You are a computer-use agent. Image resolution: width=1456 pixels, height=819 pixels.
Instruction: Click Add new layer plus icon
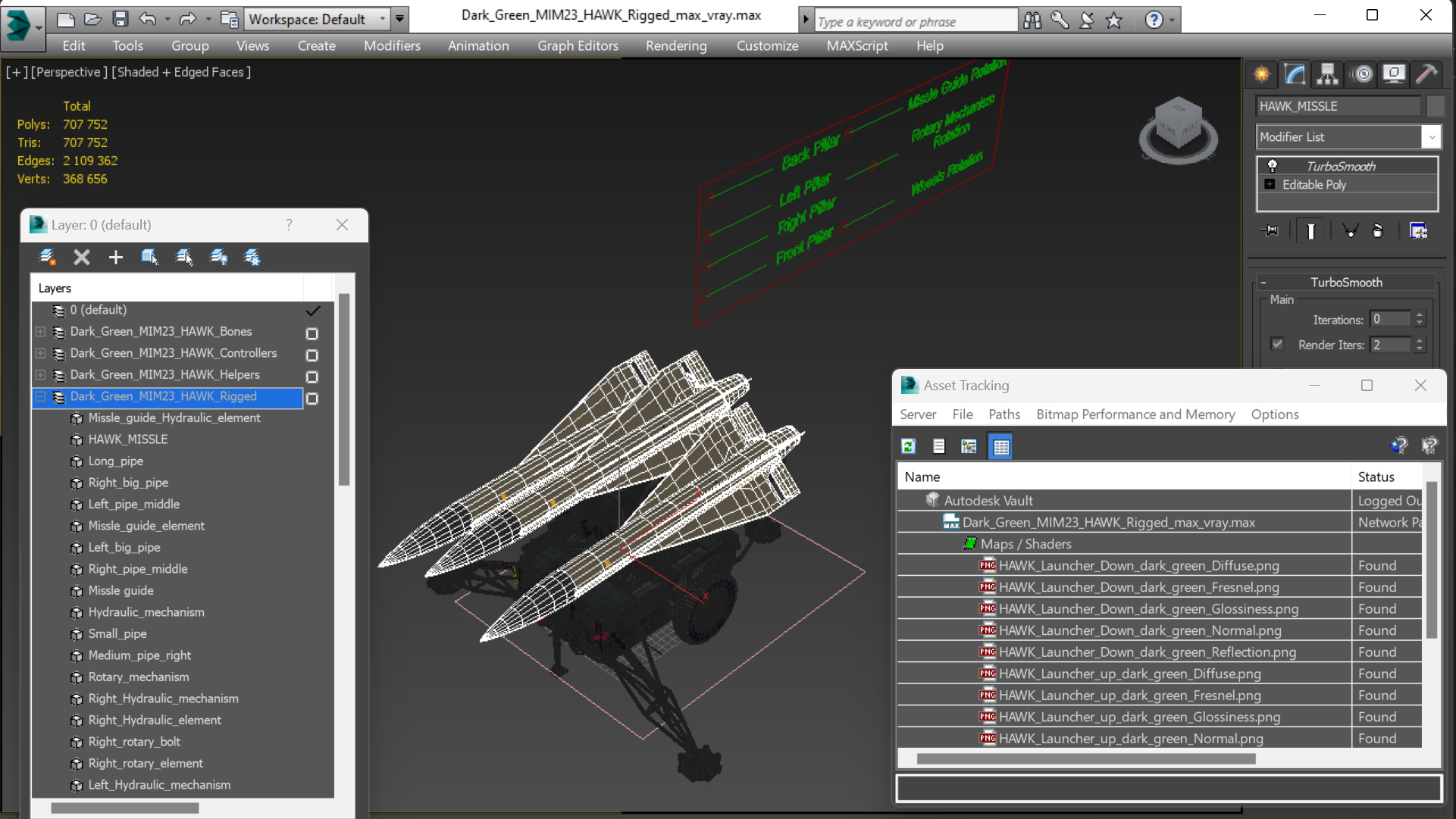tap(115, 258)
